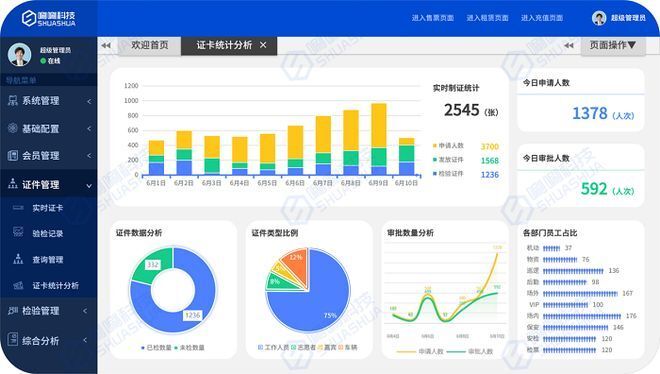The width and height of the screenshot is (660, 374).
Task: Open the 页面操作 dropdown
Action: click(x=612, y=45)
